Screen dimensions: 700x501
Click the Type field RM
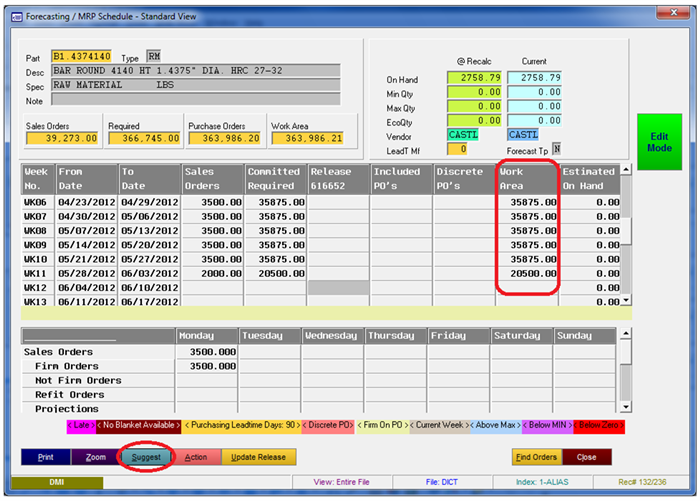pos(154,56)
